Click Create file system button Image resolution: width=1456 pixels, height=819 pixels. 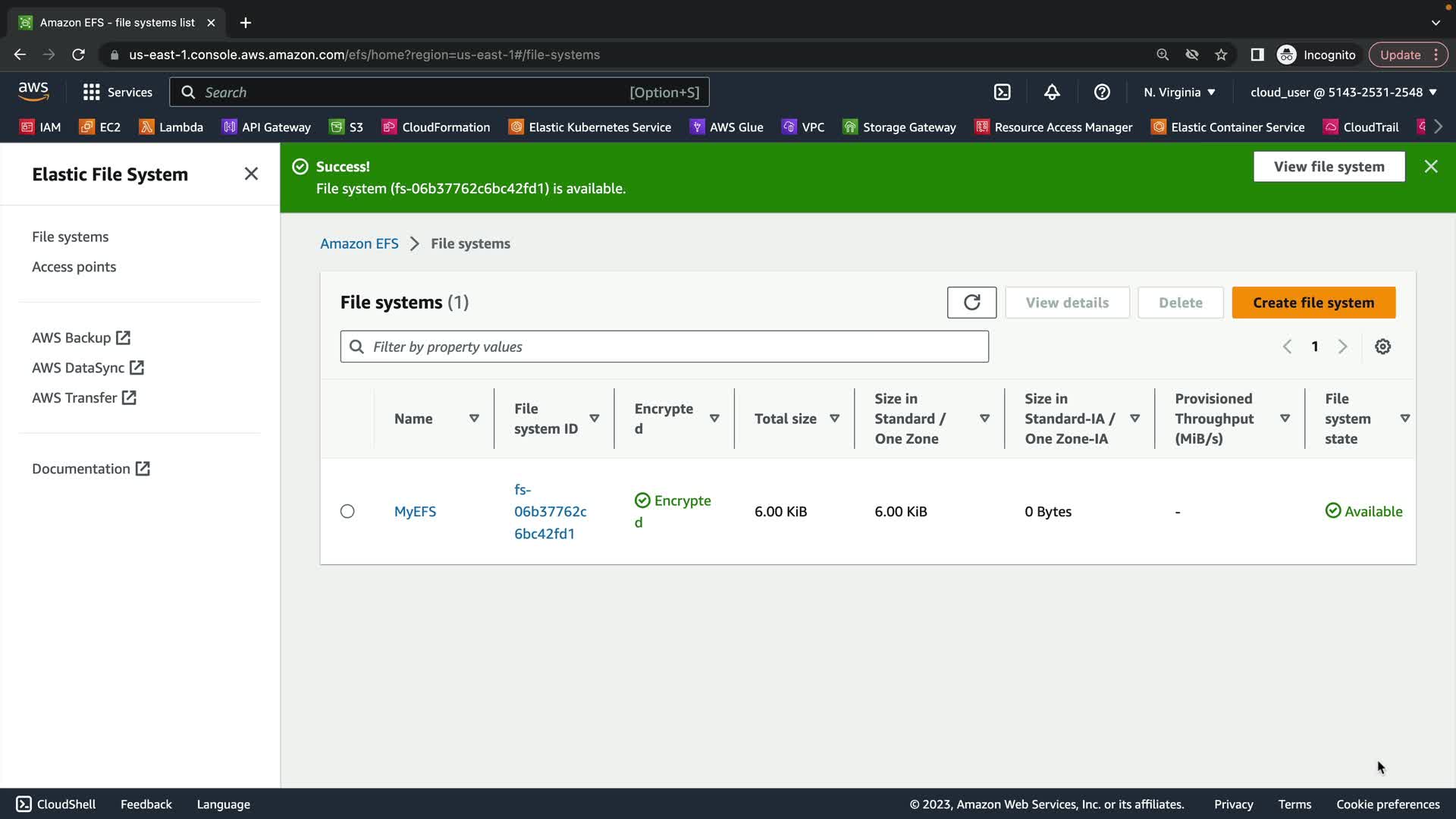[x=1313, y=303]
